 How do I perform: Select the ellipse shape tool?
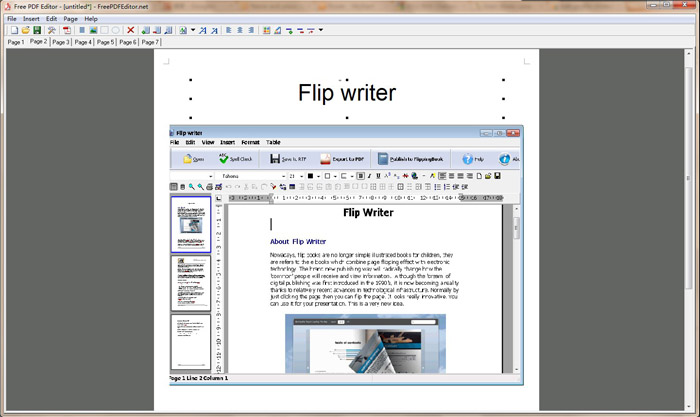[116, 30]
